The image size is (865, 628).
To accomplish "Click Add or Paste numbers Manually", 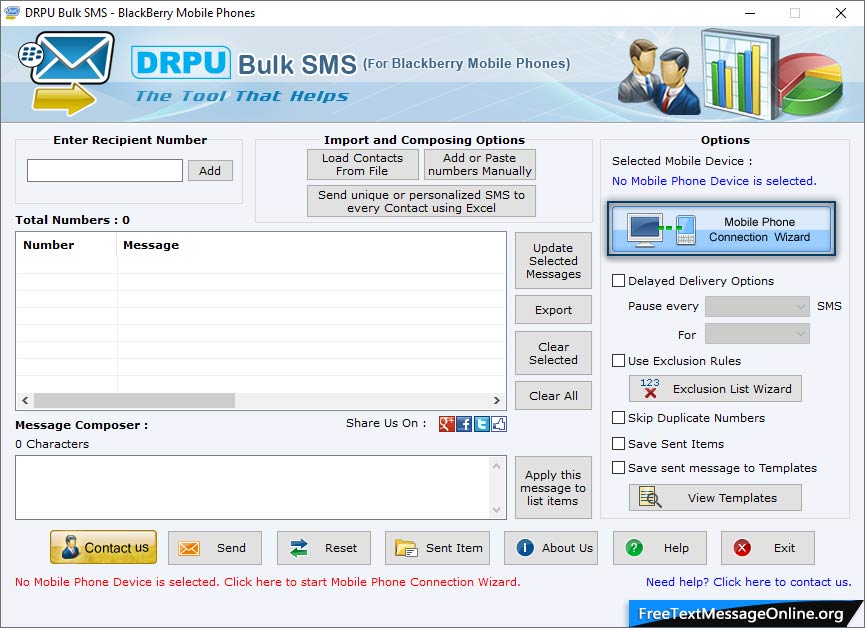I will click(479, 164).
